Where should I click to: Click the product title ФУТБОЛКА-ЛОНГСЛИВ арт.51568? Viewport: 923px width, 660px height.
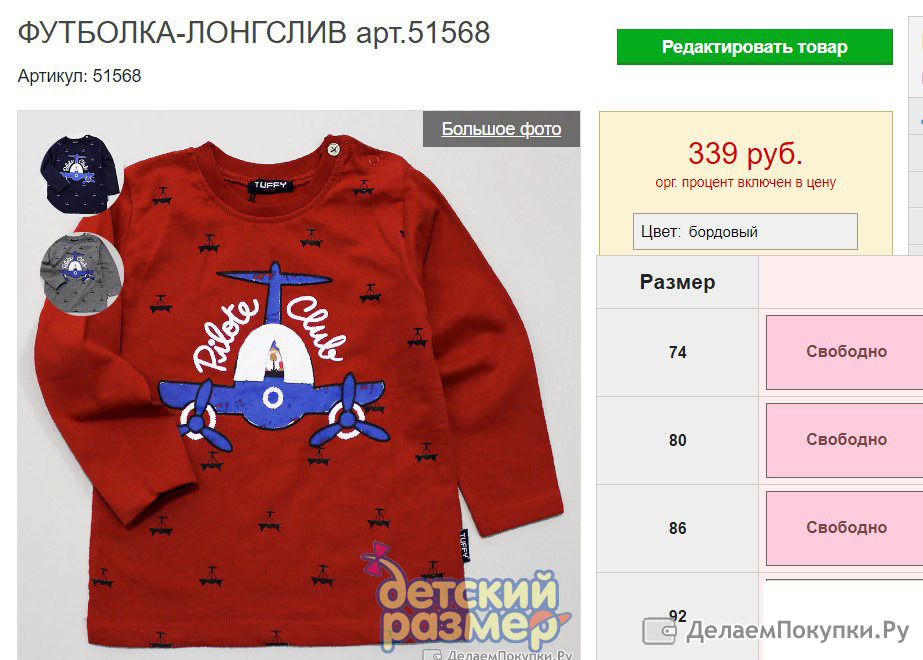tap(254, 32)
